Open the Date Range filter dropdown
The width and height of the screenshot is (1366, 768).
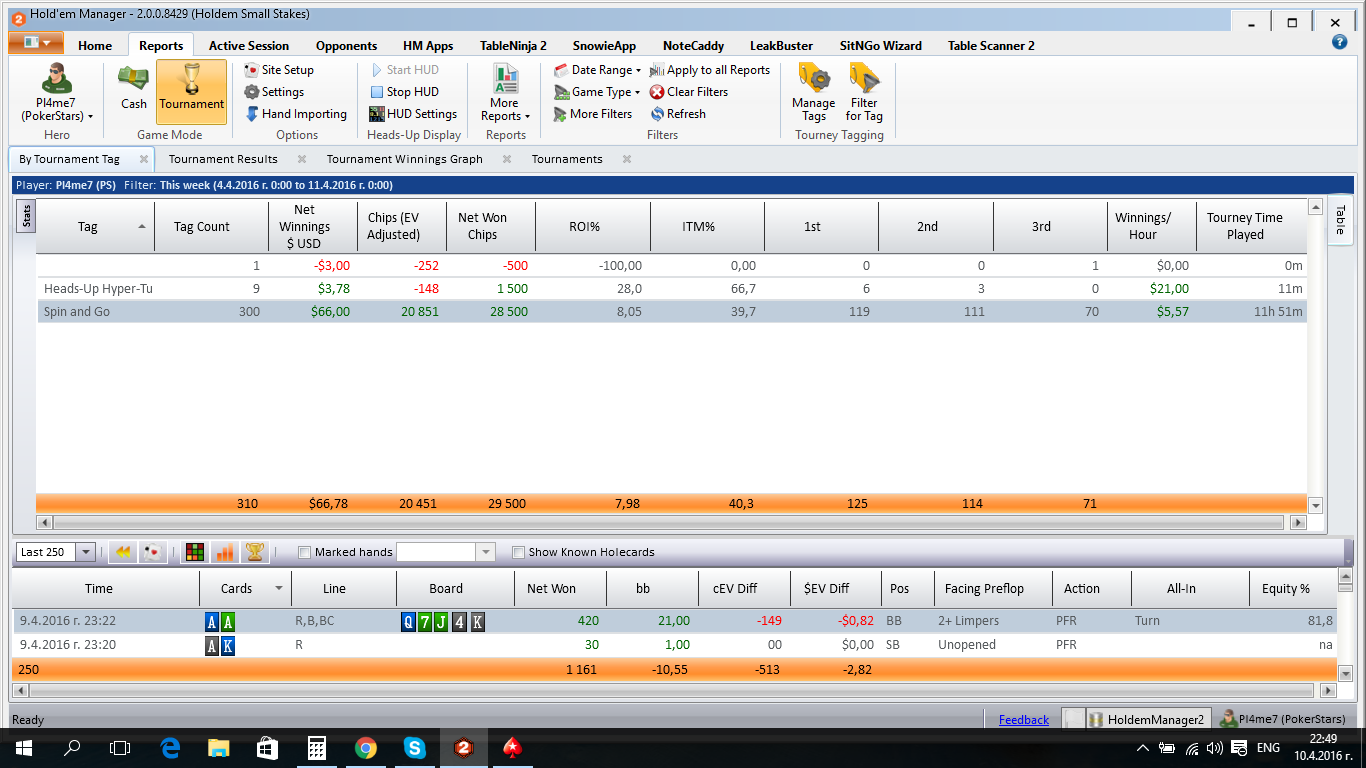(x=598, y=70)
